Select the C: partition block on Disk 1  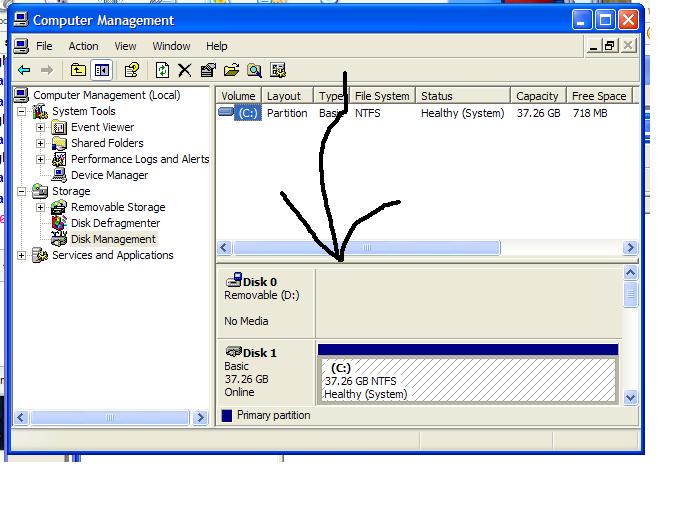(x=467, y=380)
